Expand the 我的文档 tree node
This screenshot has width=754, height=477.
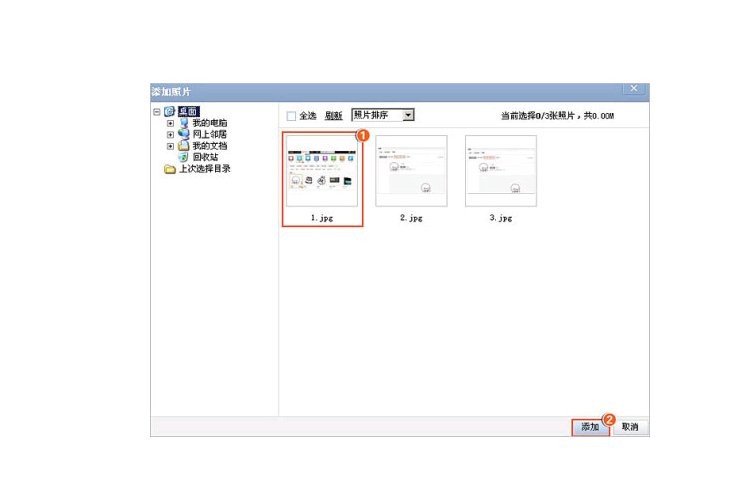point(170,146)
